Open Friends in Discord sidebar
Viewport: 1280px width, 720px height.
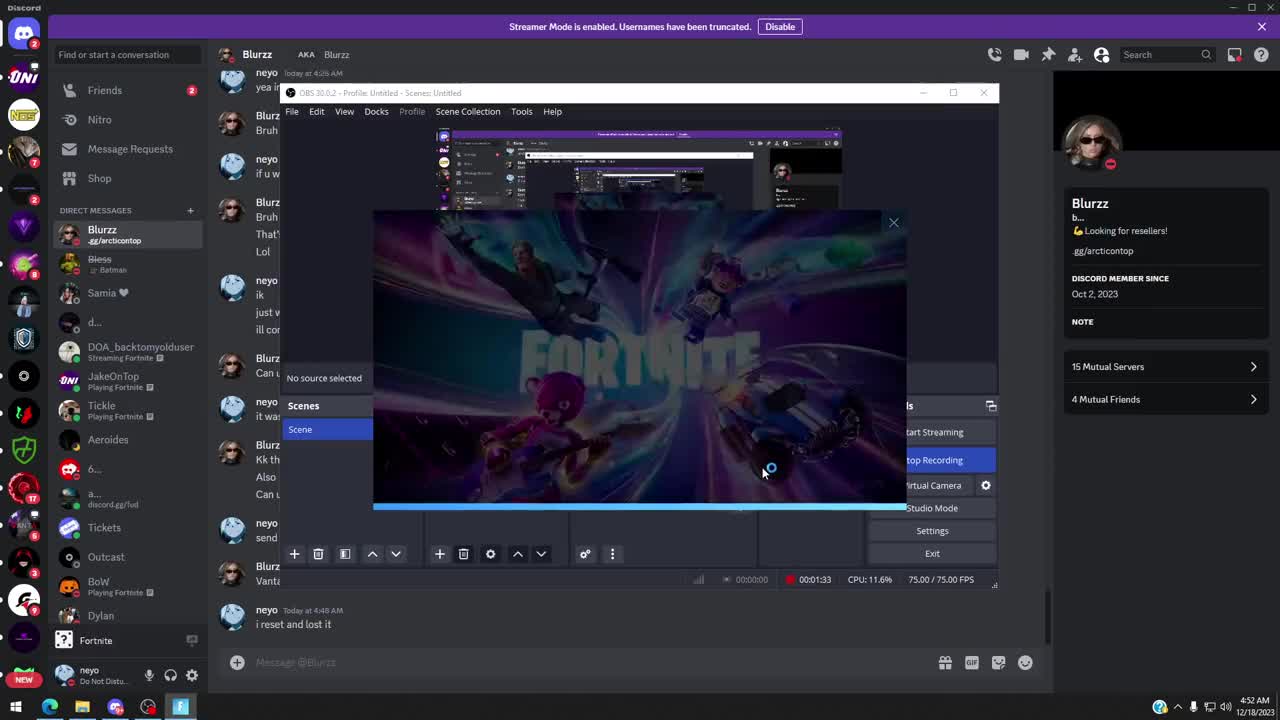(x=128, y=90)
